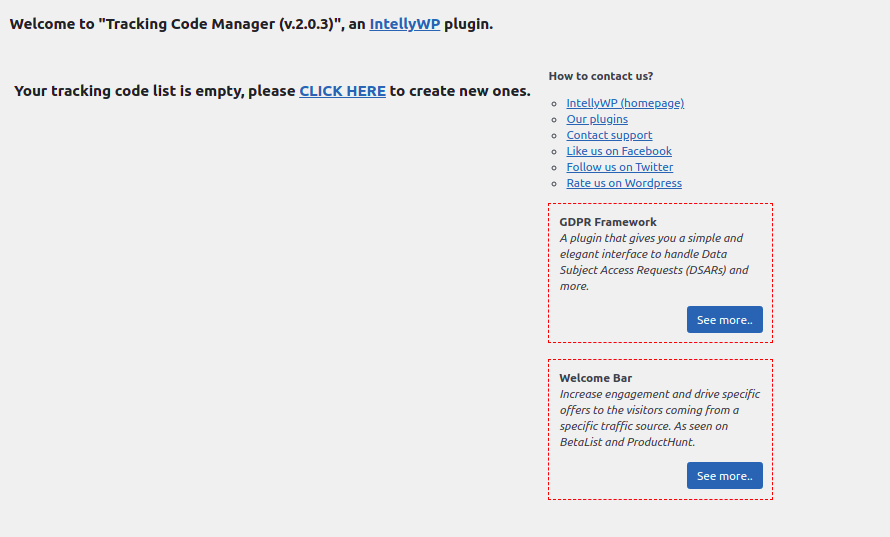Click the CLICK HERE link to create tracking codes

click(342, 91)
